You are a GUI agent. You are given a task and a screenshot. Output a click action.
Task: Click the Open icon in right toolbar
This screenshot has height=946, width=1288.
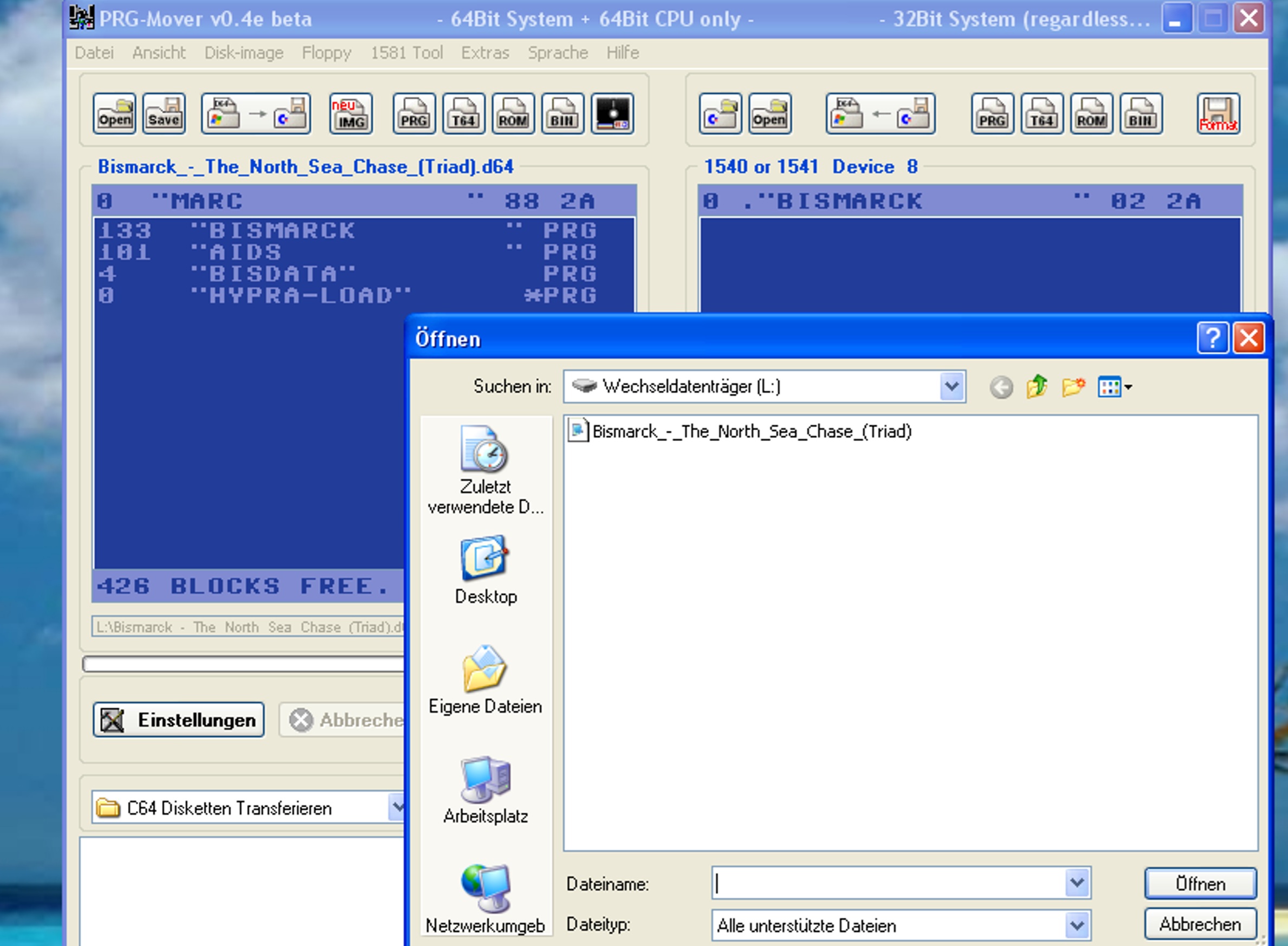(769, 113)
